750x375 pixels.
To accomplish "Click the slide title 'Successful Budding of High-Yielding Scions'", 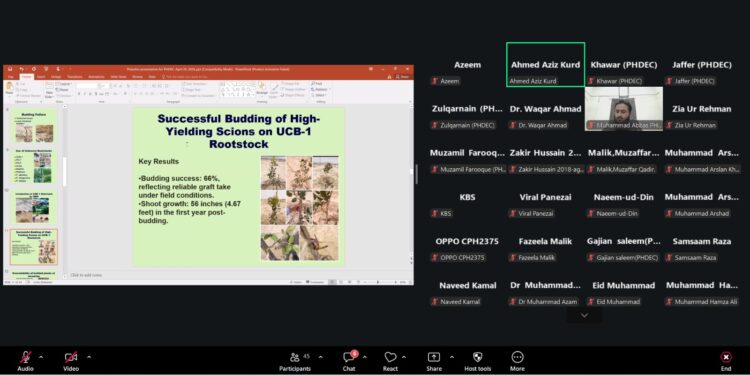I will pos(238,131).
